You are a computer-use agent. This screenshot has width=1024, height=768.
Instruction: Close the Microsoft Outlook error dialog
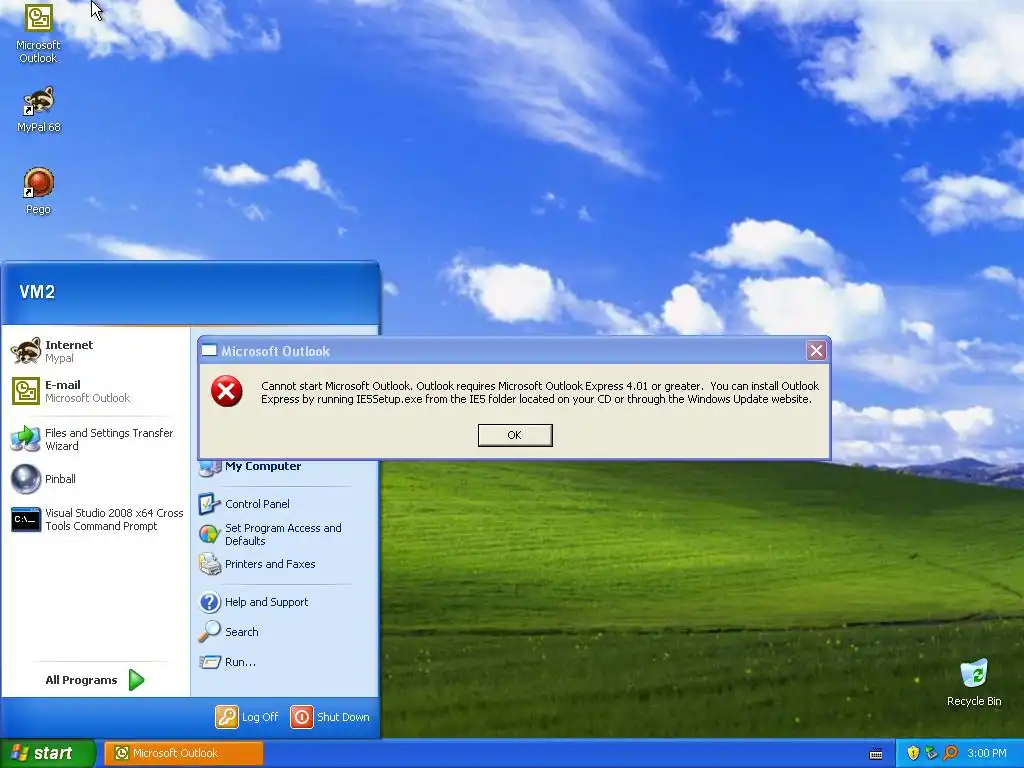coord(816,351)
